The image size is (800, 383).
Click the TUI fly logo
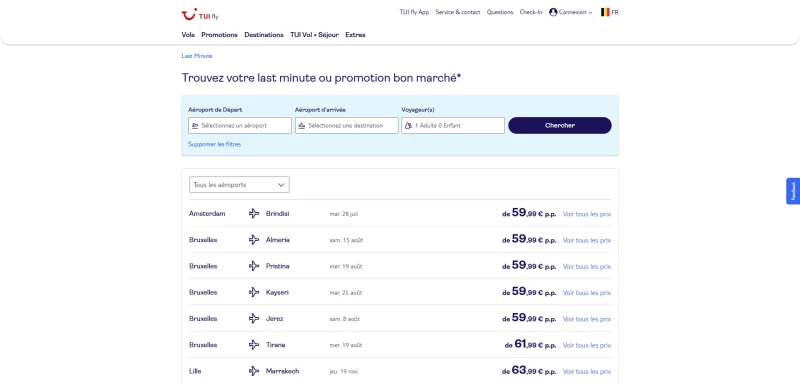pos(200,15)
